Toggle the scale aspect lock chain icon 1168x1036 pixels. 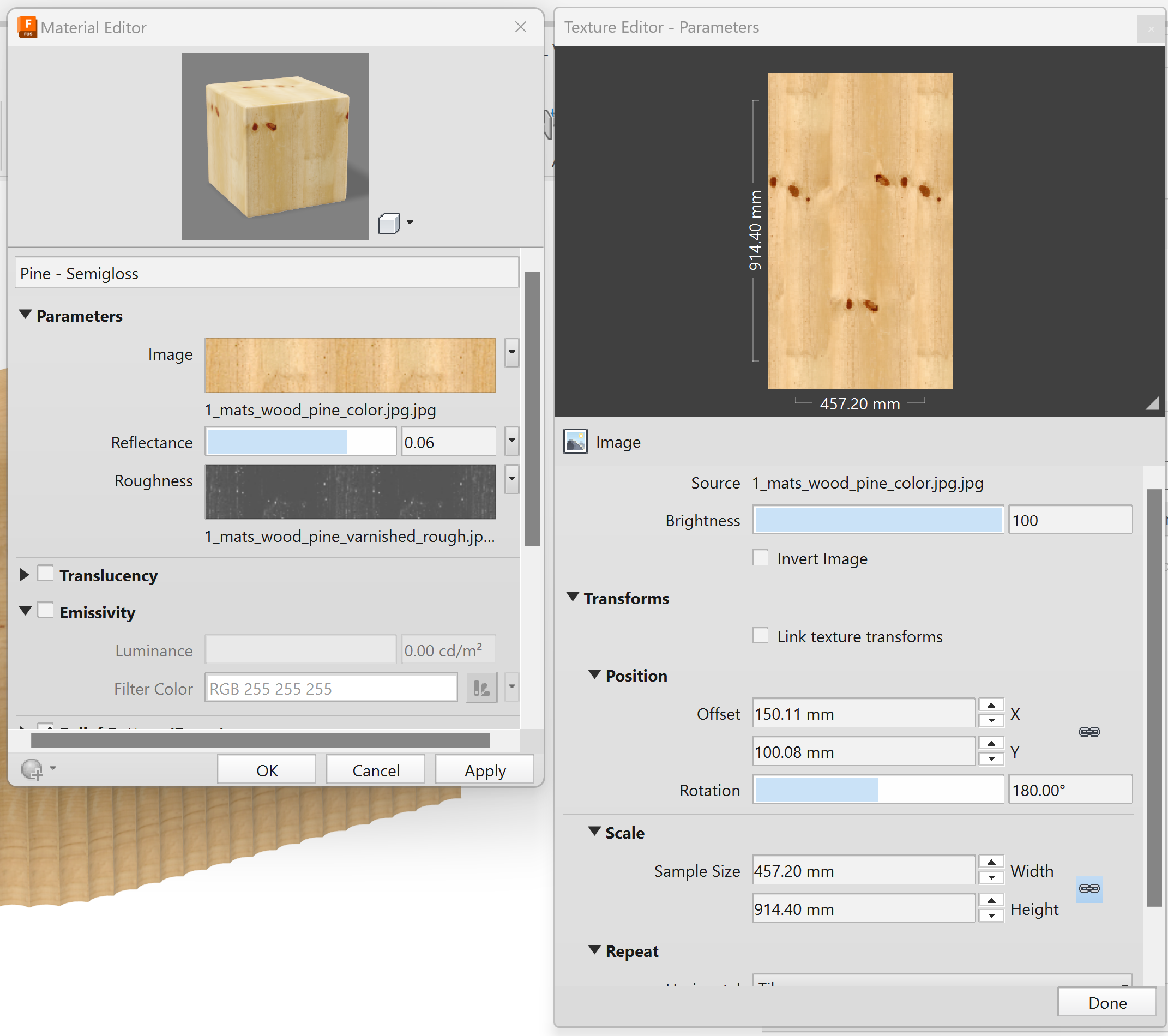pyautogui.click(x=1088, y=889)
